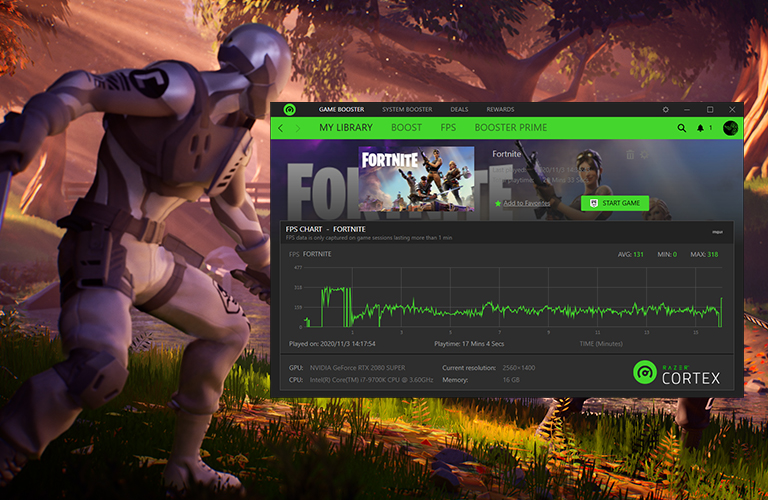This screenshot has height=500, width=768.
Task: Go back with the left arrow
Action: [x=281, y=128]
